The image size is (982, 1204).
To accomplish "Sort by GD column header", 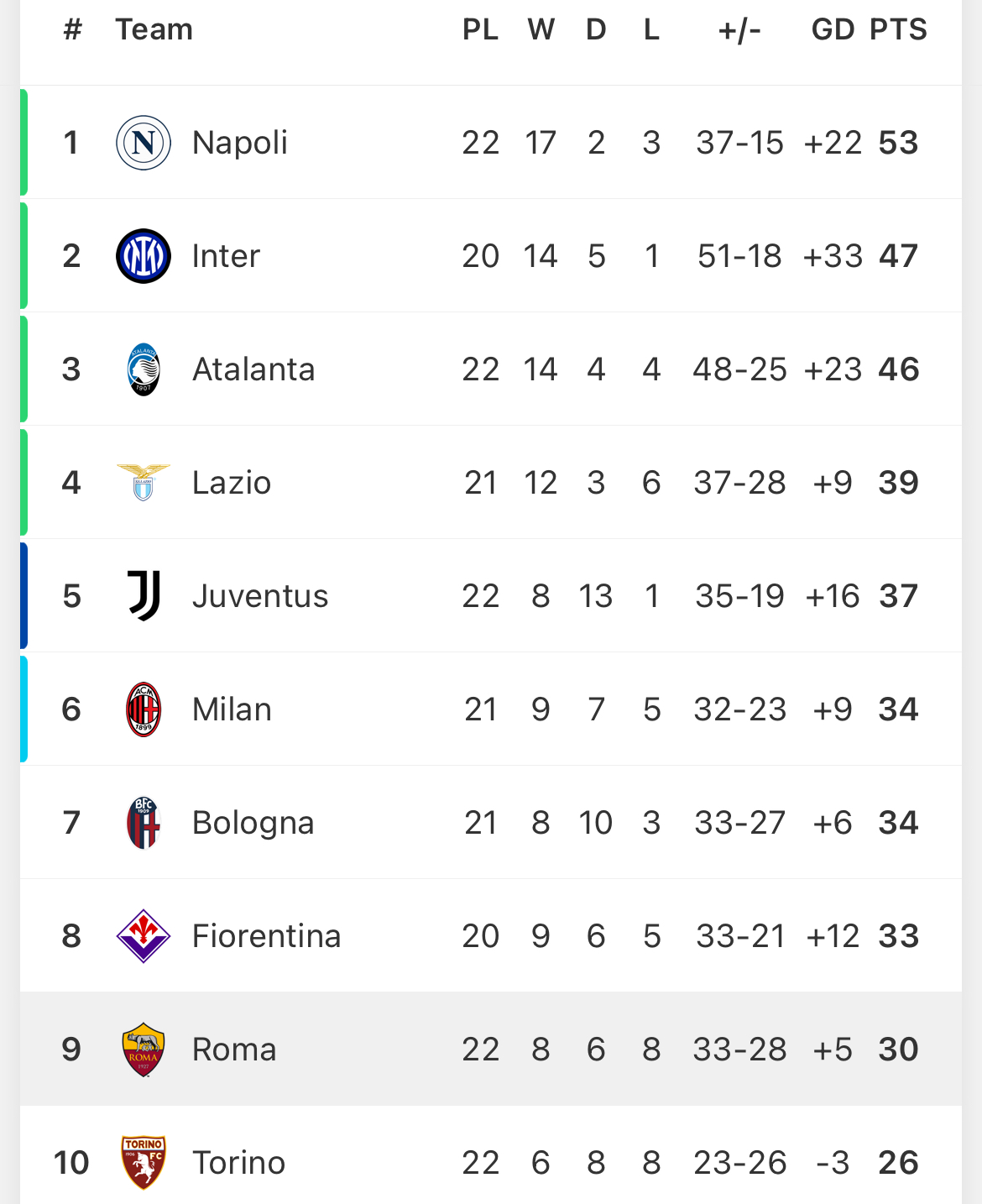I will point(833,29).
